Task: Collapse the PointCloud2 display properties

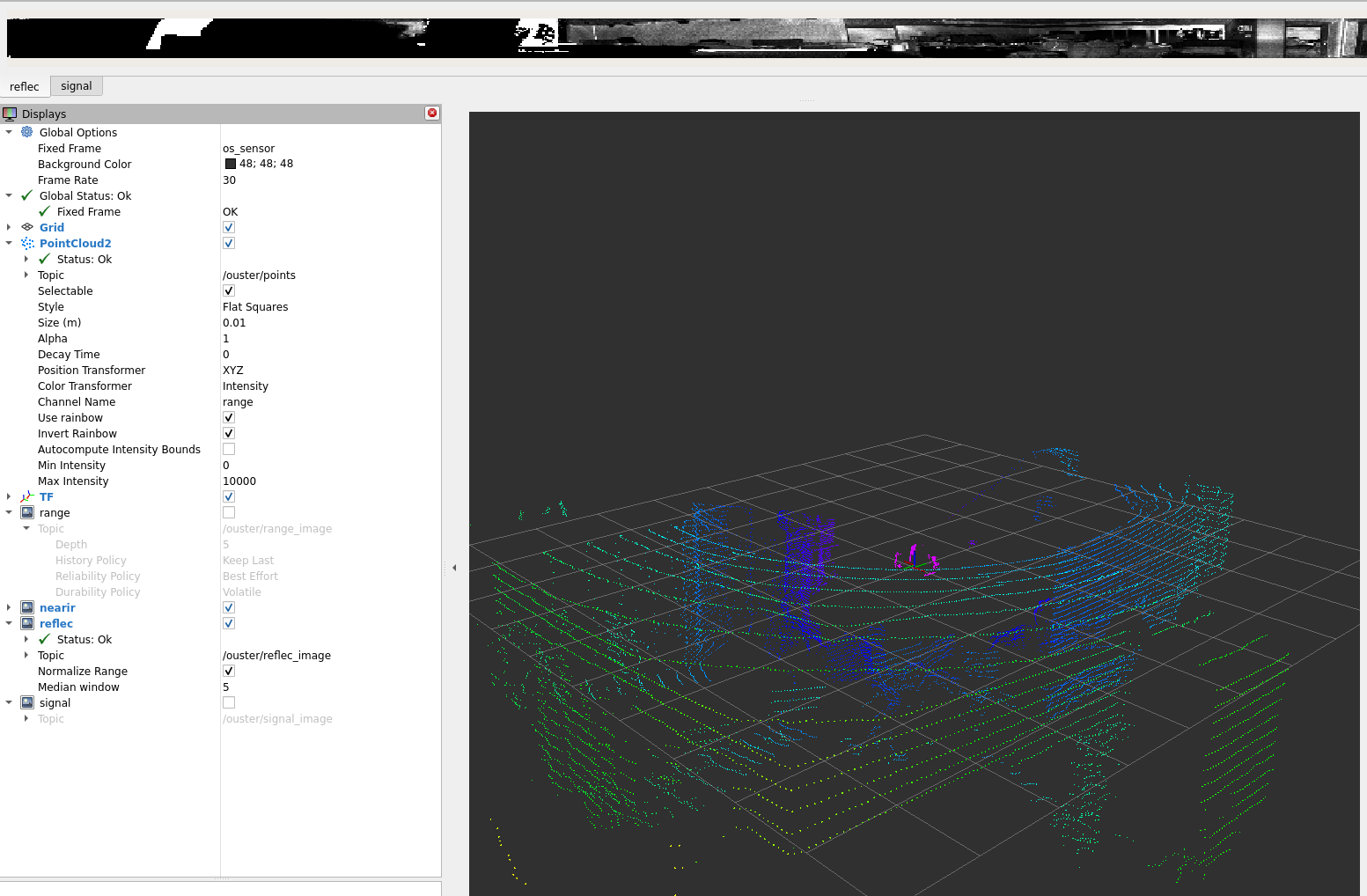Action: pos(9,243)
